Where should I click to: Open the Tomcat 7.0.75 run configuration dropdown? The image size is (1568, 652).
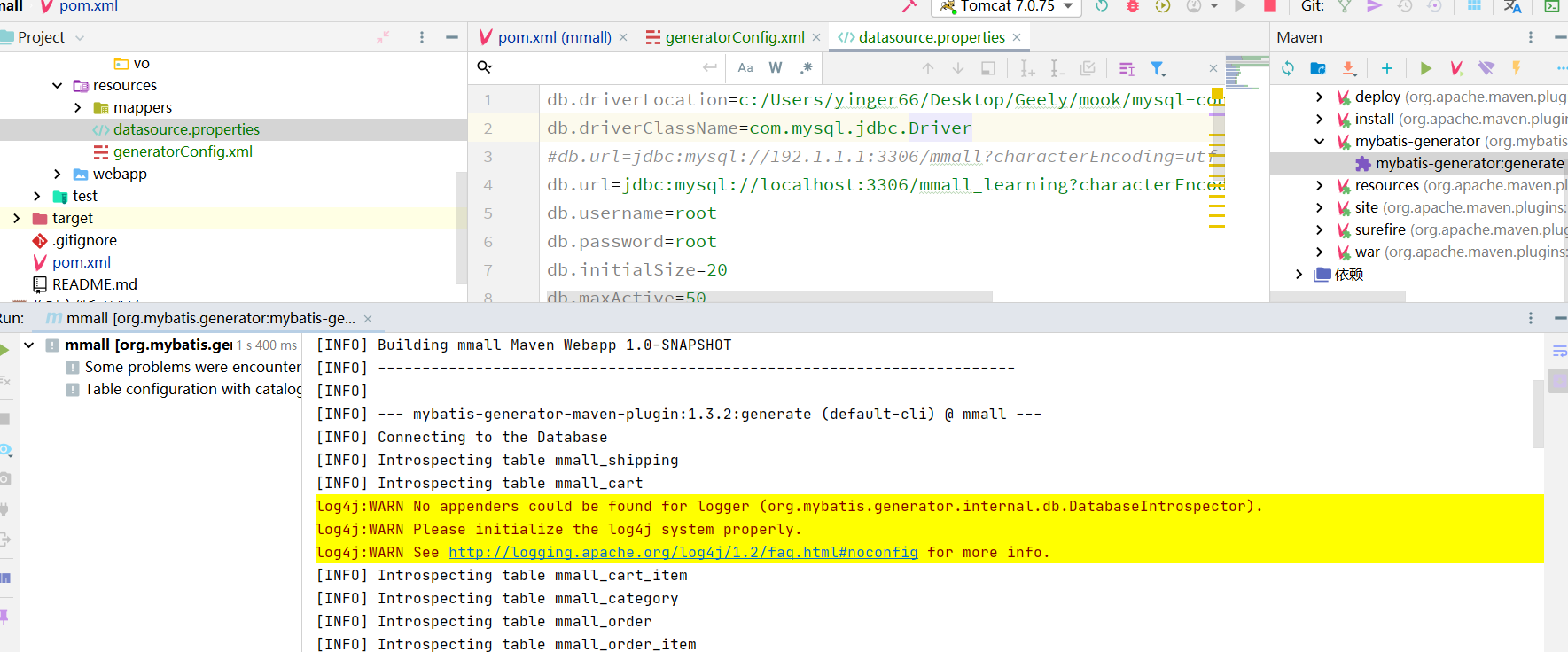(1007, 6)
